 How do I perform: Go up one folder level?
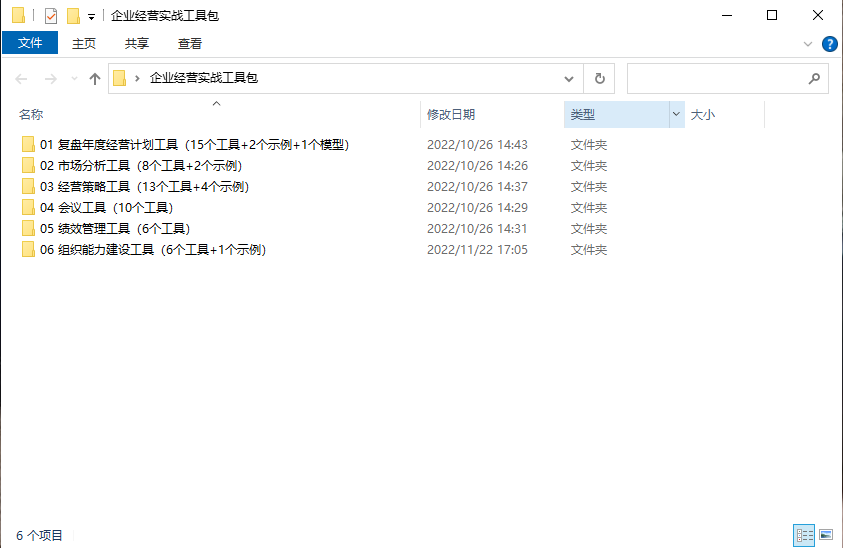click(95, 79)
